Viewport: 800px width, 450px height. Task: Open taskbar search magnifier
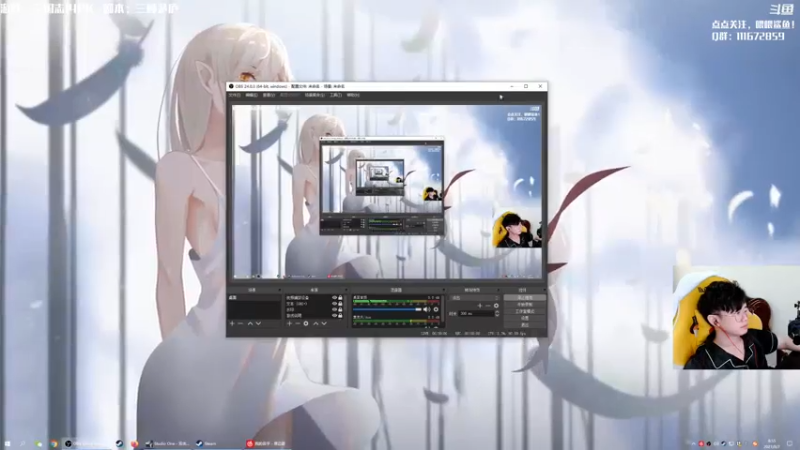tap(22, 443)
